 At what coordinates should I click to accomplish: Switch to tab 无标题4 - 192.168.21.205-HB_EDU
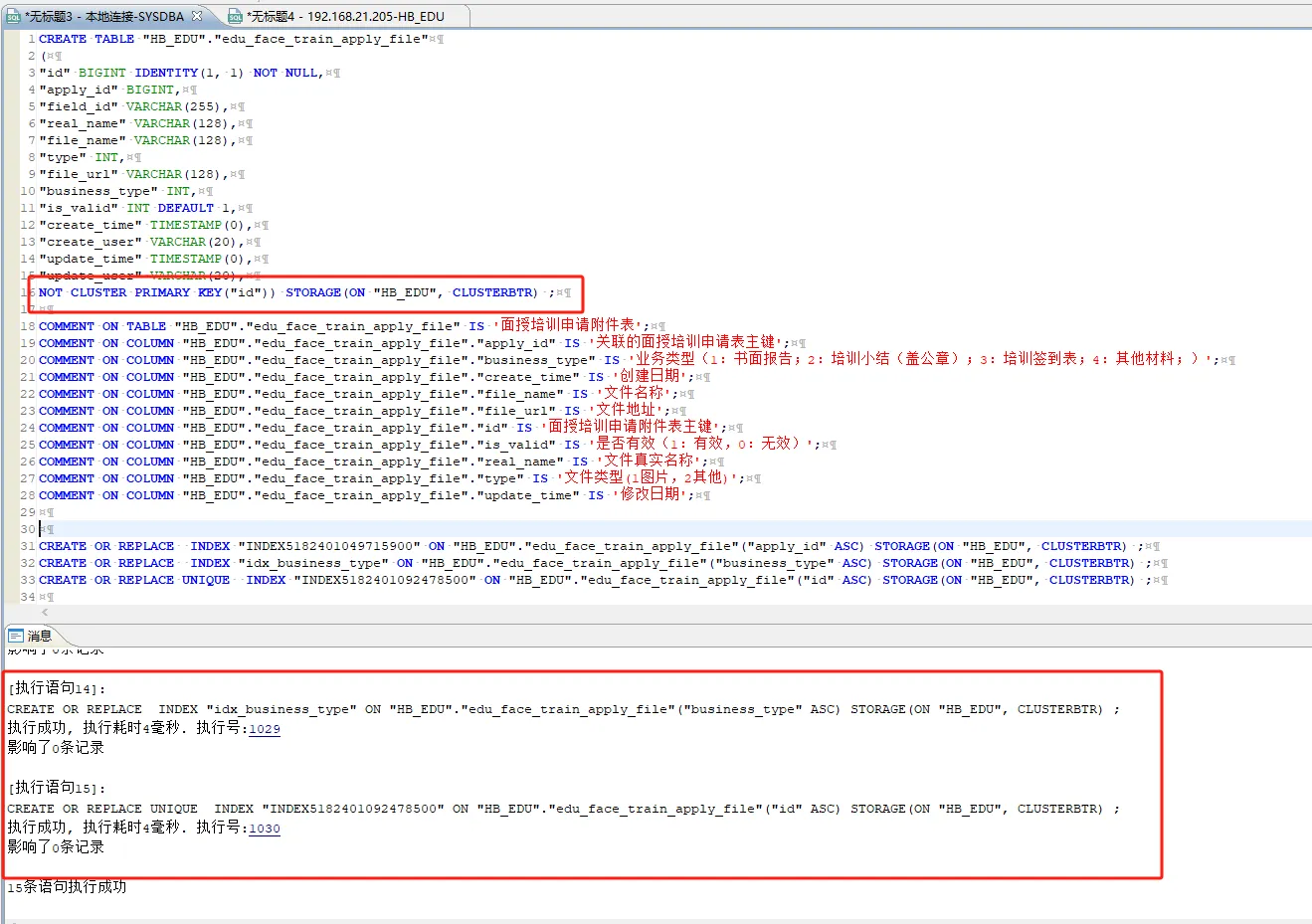(x=344, y=16)
